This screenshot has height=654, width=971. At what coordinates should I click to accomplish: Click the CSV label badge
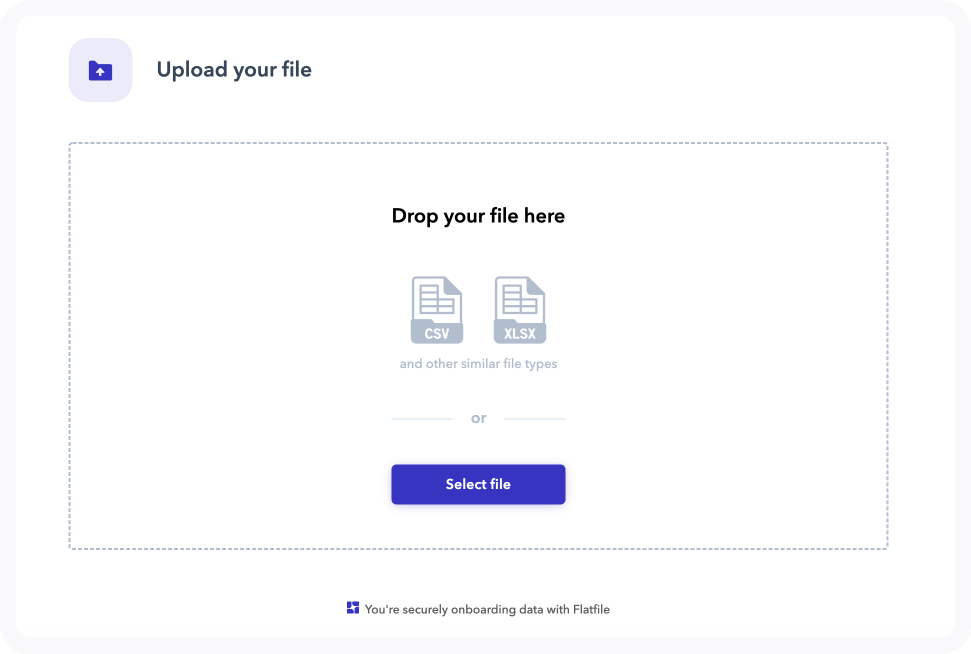(436, 331)
